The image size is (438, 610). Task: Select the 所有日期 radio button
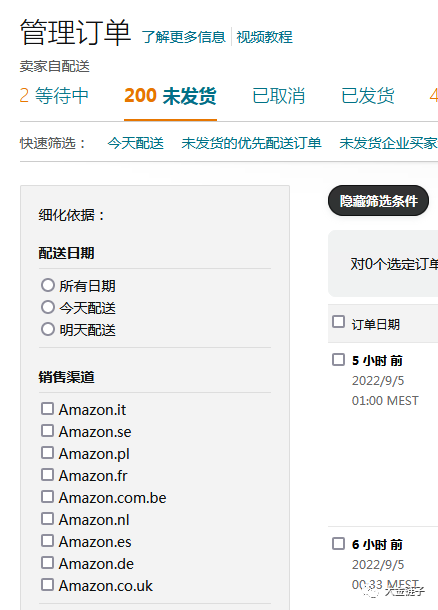click(48, 285)
